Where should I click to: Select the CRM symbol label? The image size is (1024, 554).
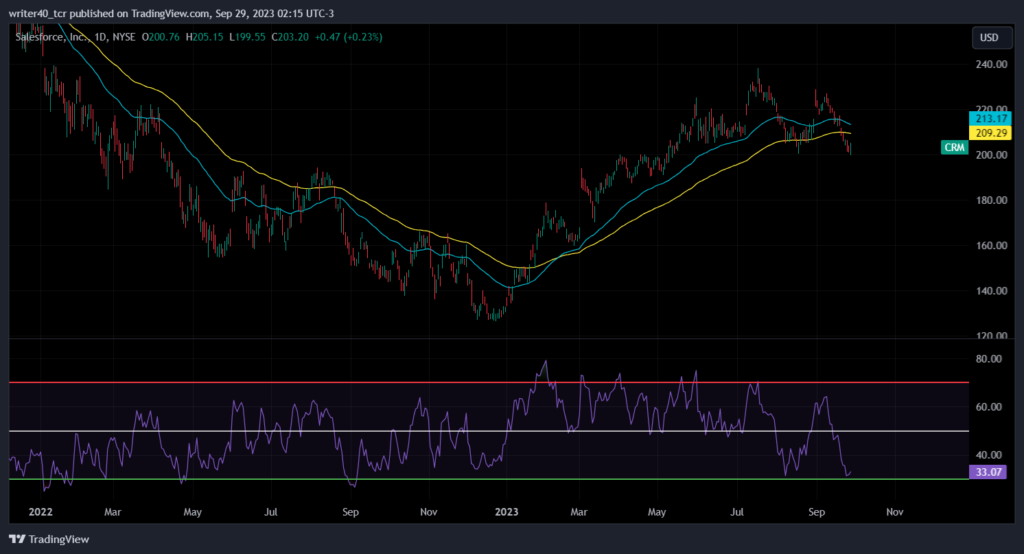pos(954,147)
